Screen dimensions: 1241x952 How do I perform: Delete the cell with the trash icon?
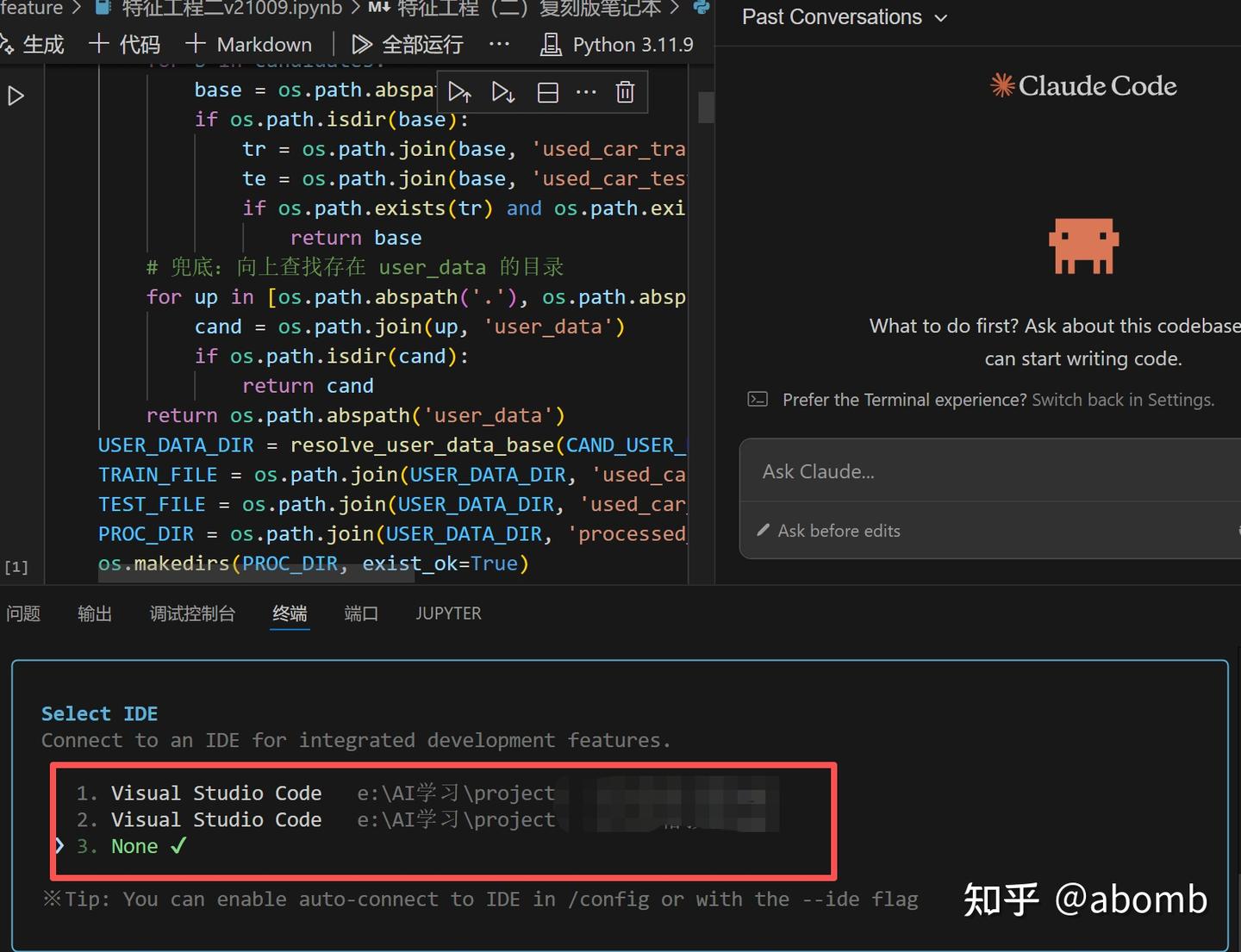[626, 92]
